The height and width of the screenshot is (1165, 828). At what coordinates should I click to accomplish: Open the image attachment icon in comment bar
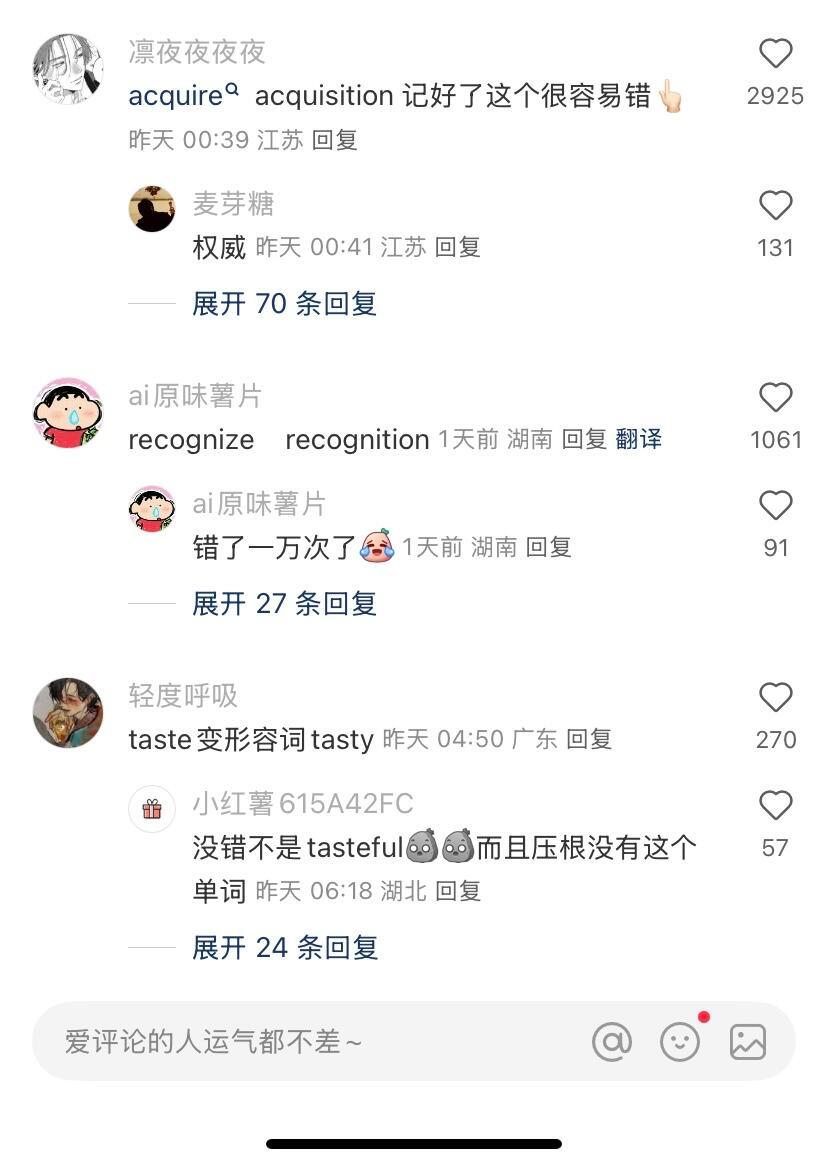pyautogui.click(x=748, y=1042)
